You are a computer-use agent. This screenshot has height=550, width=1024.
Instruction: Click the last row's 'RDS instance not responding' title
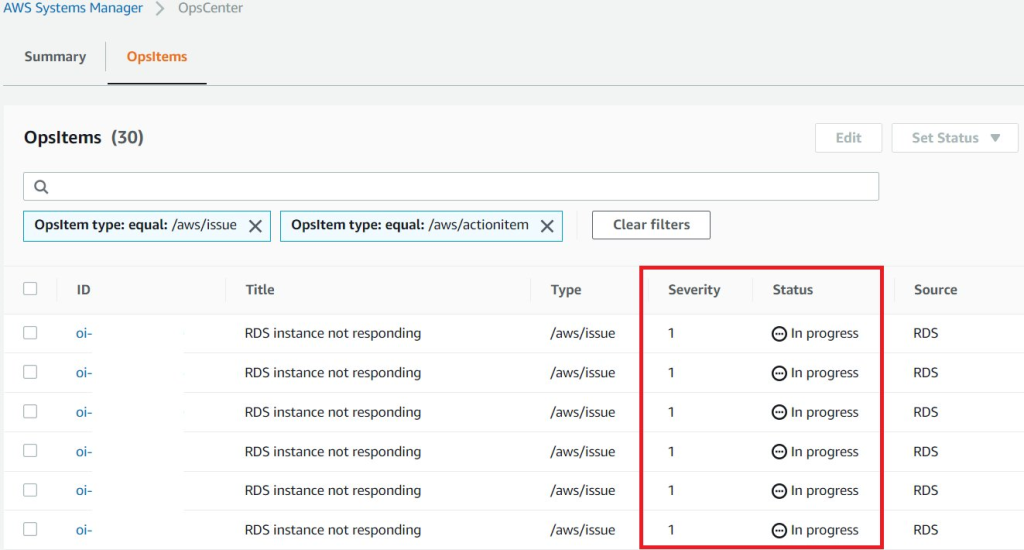pyautogui.click(x=332, y=530)
